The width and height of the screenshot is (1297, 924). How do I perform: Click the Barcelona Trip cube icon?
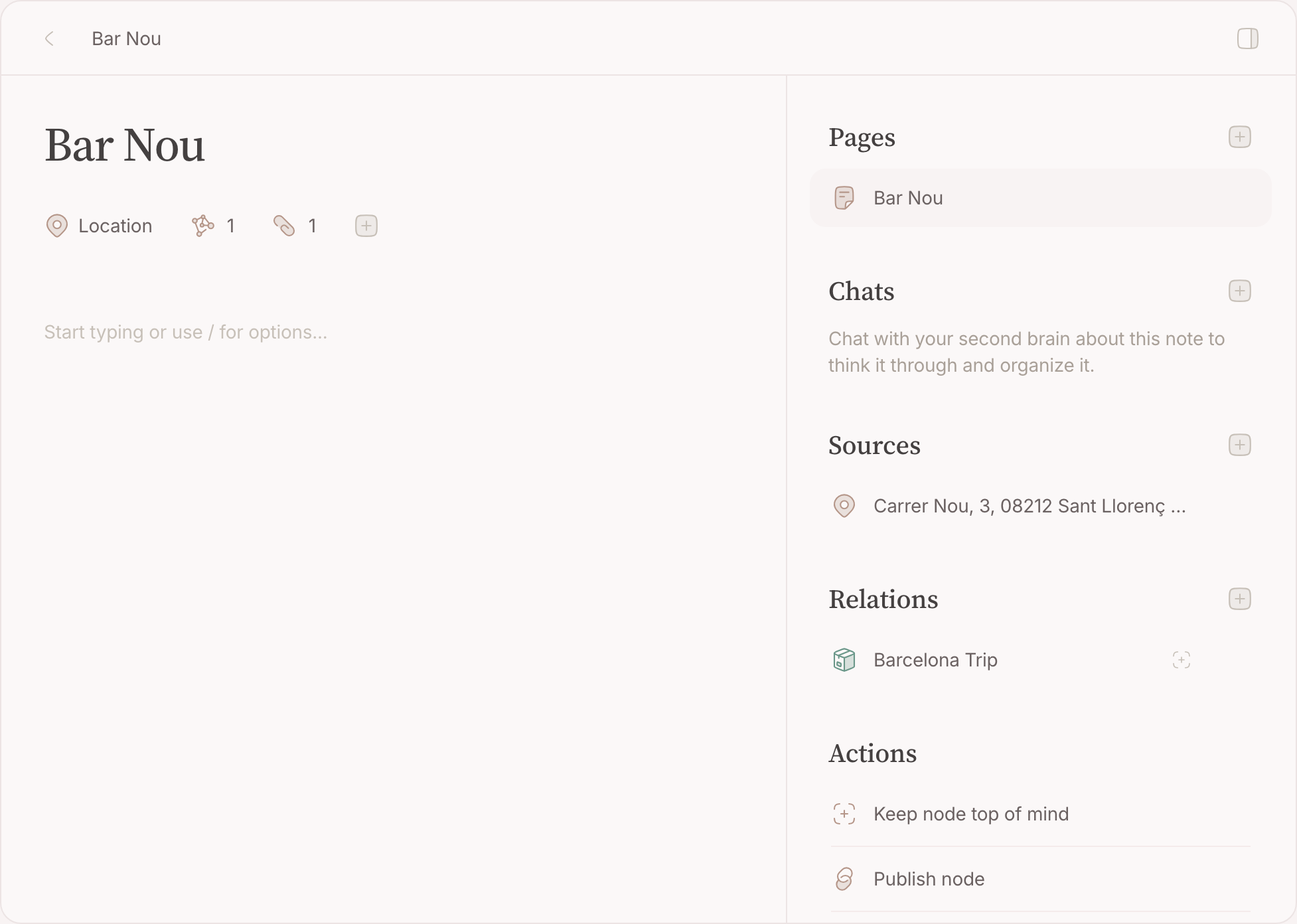click(844, 660)
